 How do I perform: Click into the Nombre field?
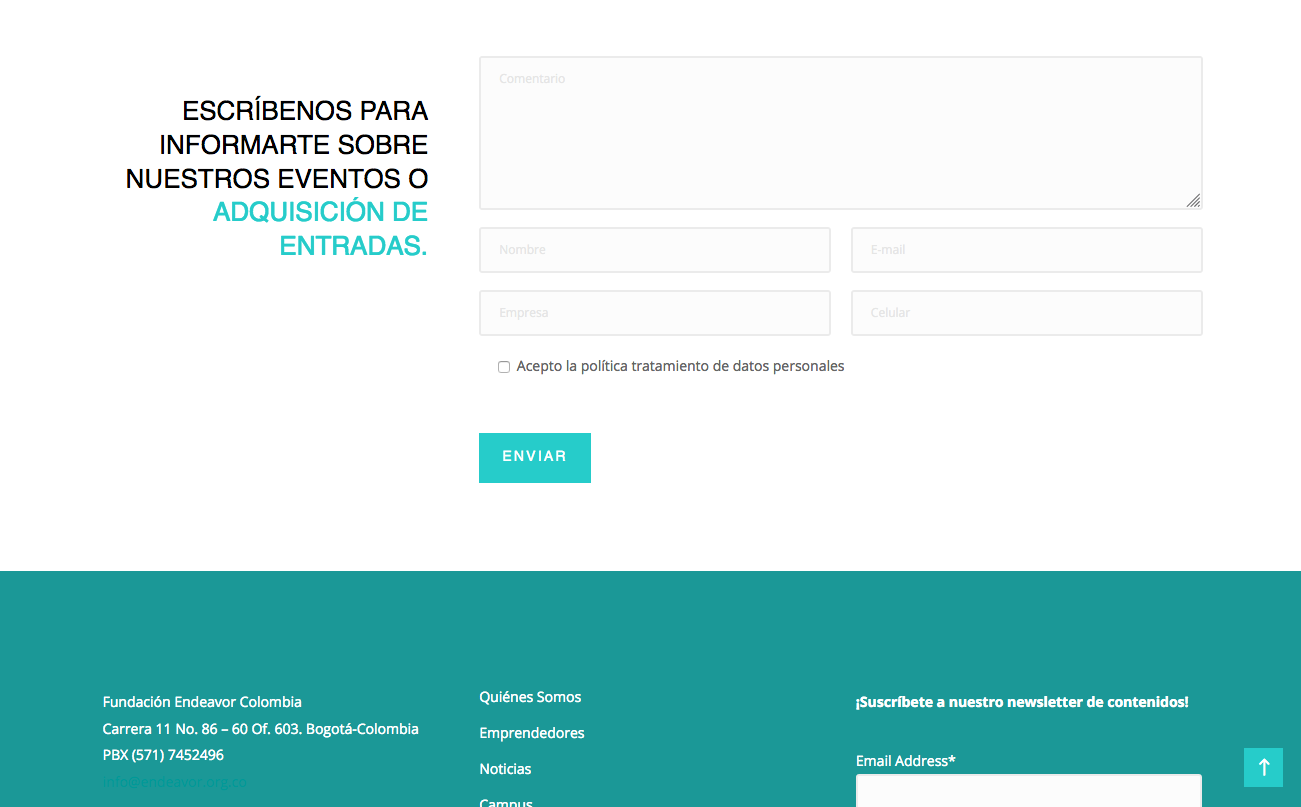coord(654,250)
